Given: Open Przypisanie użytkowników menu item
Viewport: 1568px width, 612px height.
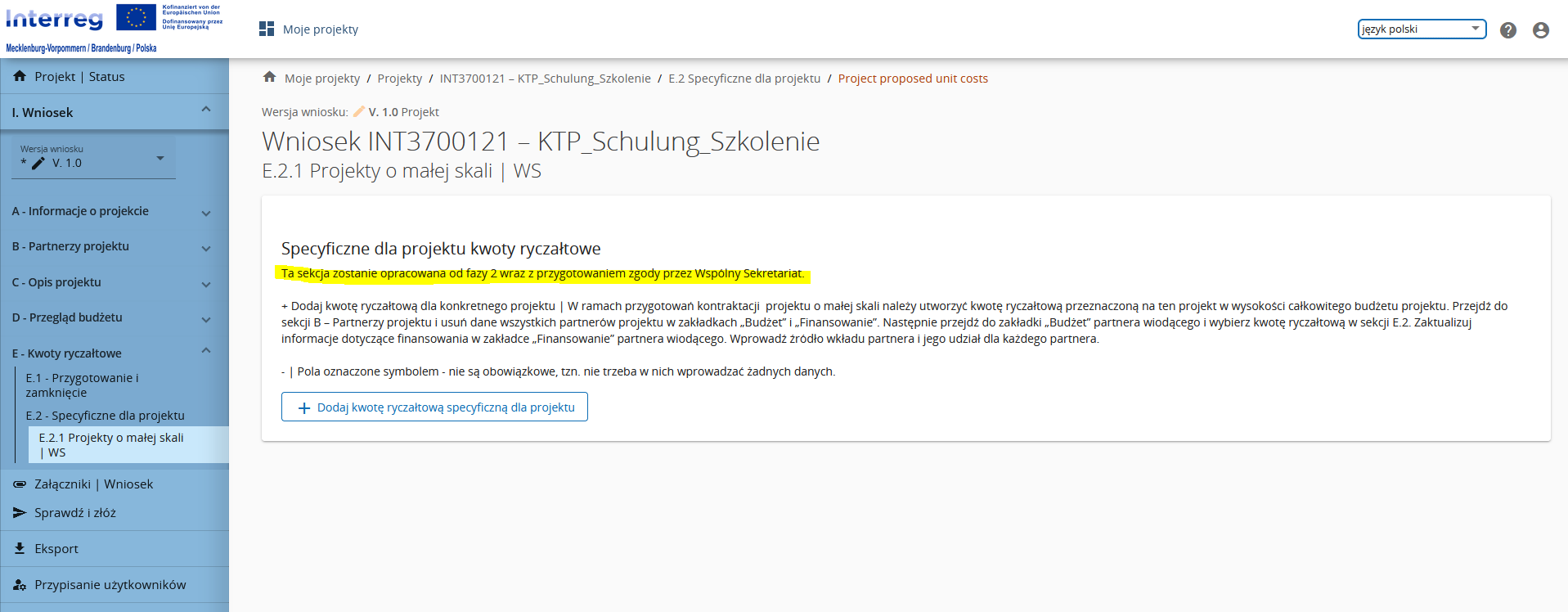Looking at the screenshot, I should [x=110, y=585].
